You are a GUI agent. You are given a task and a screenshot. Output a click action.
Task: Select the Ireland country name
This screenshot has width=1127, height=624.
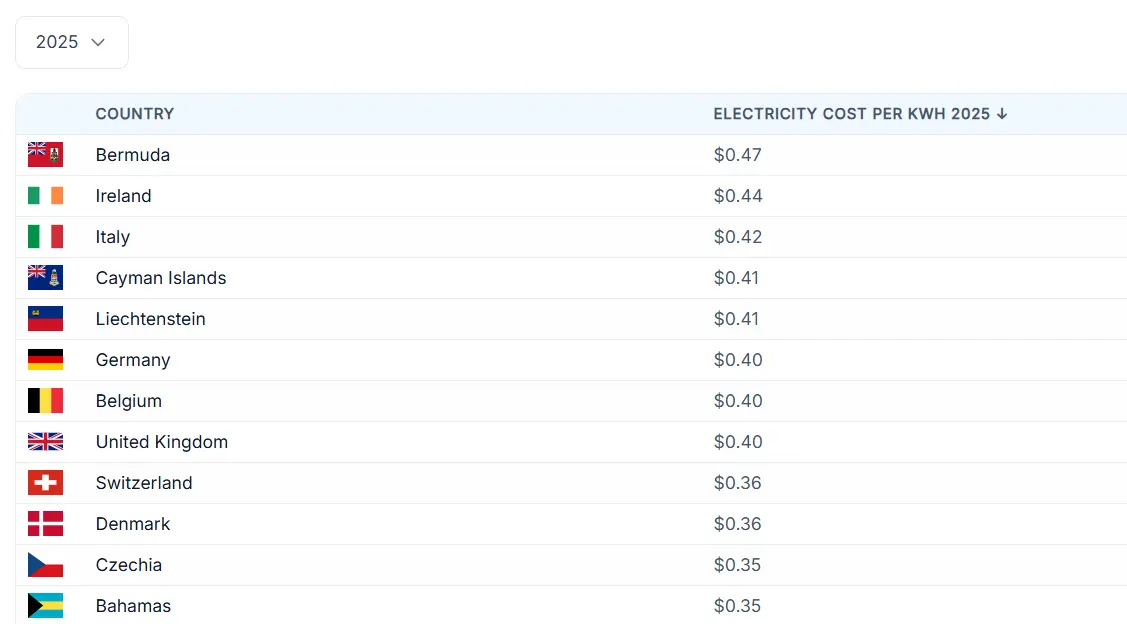click(123, 196)
